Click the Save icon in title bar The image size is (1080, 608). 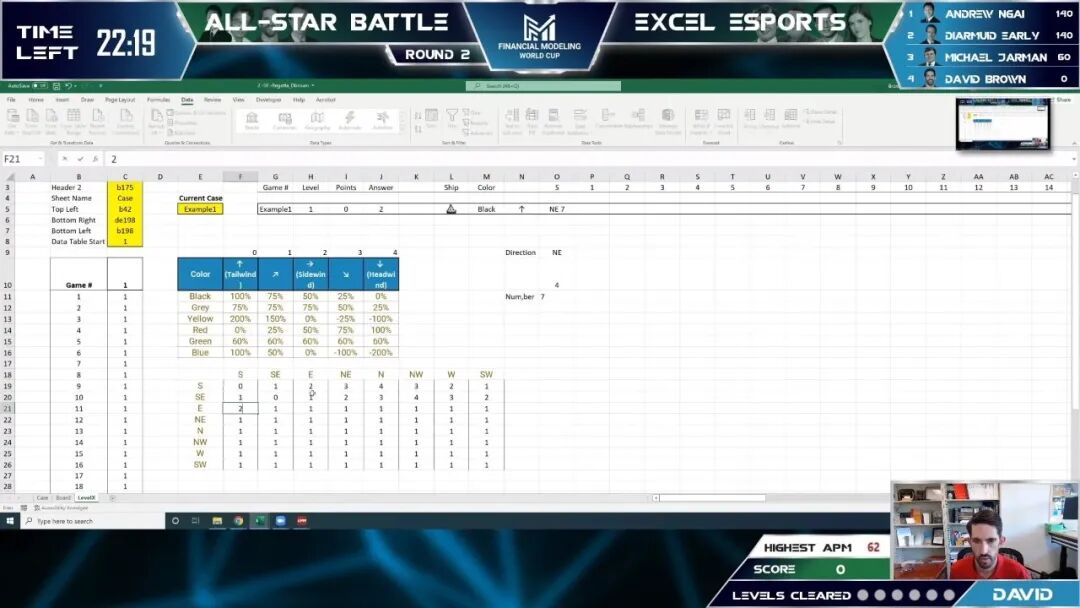[55, 86]
